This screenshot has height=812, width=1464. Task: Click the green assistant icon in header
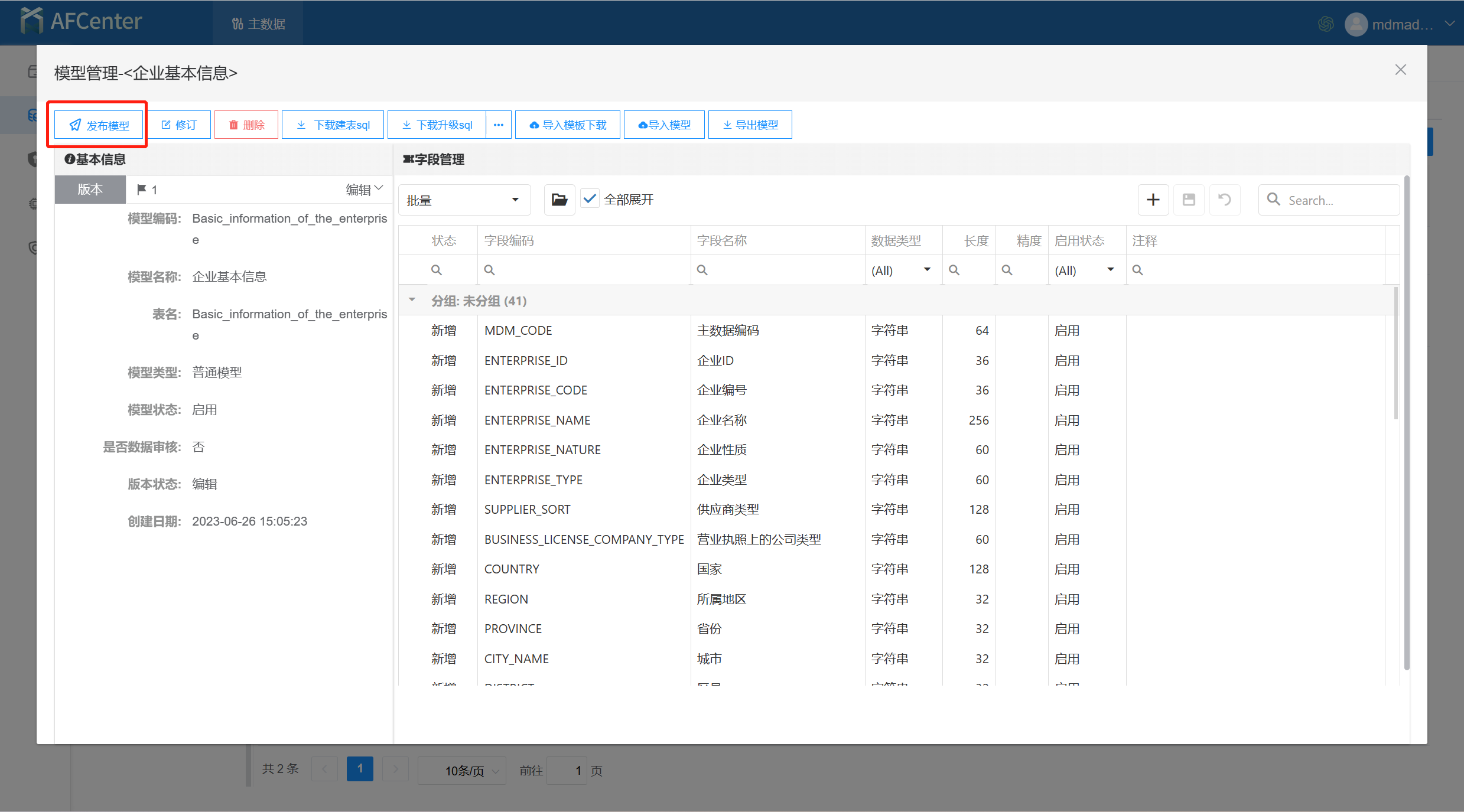click(1326, 24)
